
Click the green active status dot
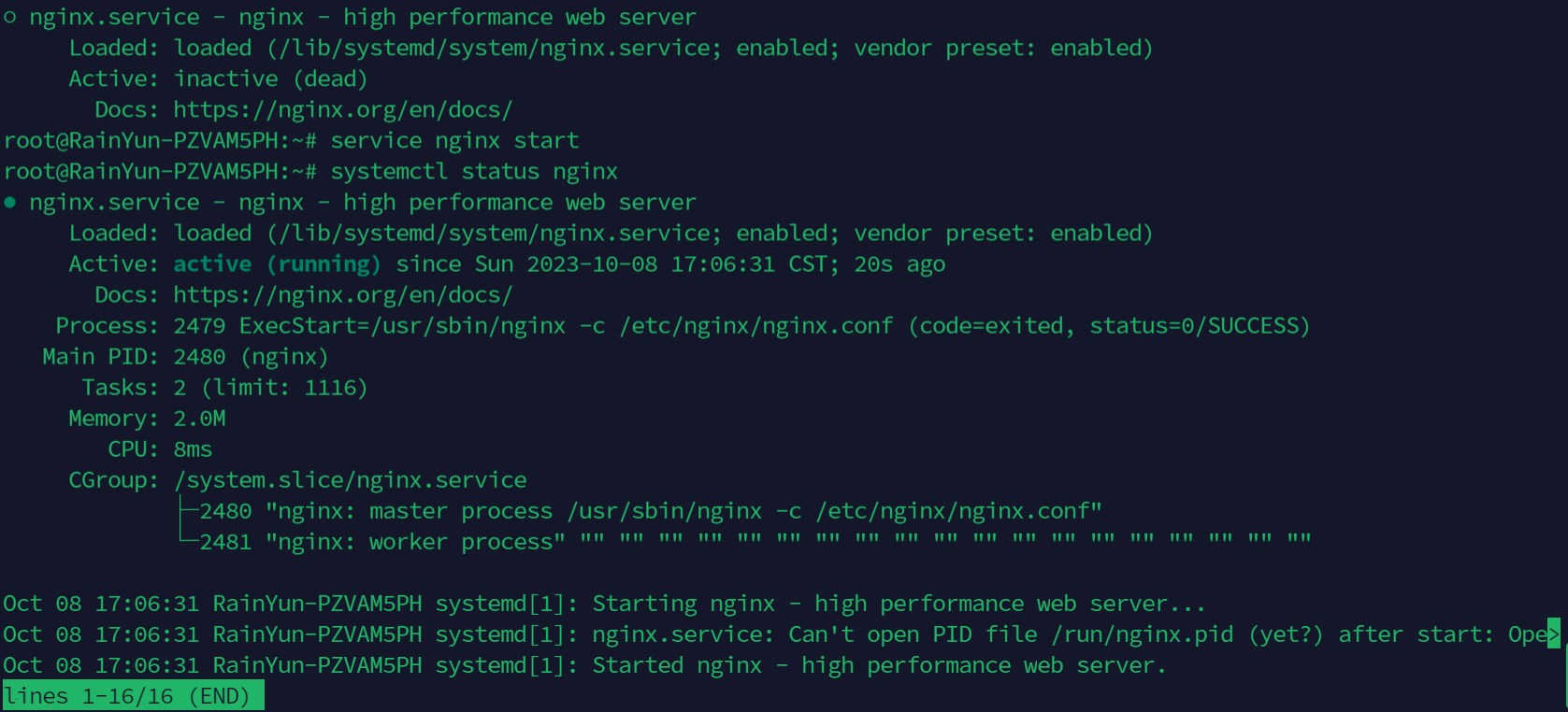(10, 203)
